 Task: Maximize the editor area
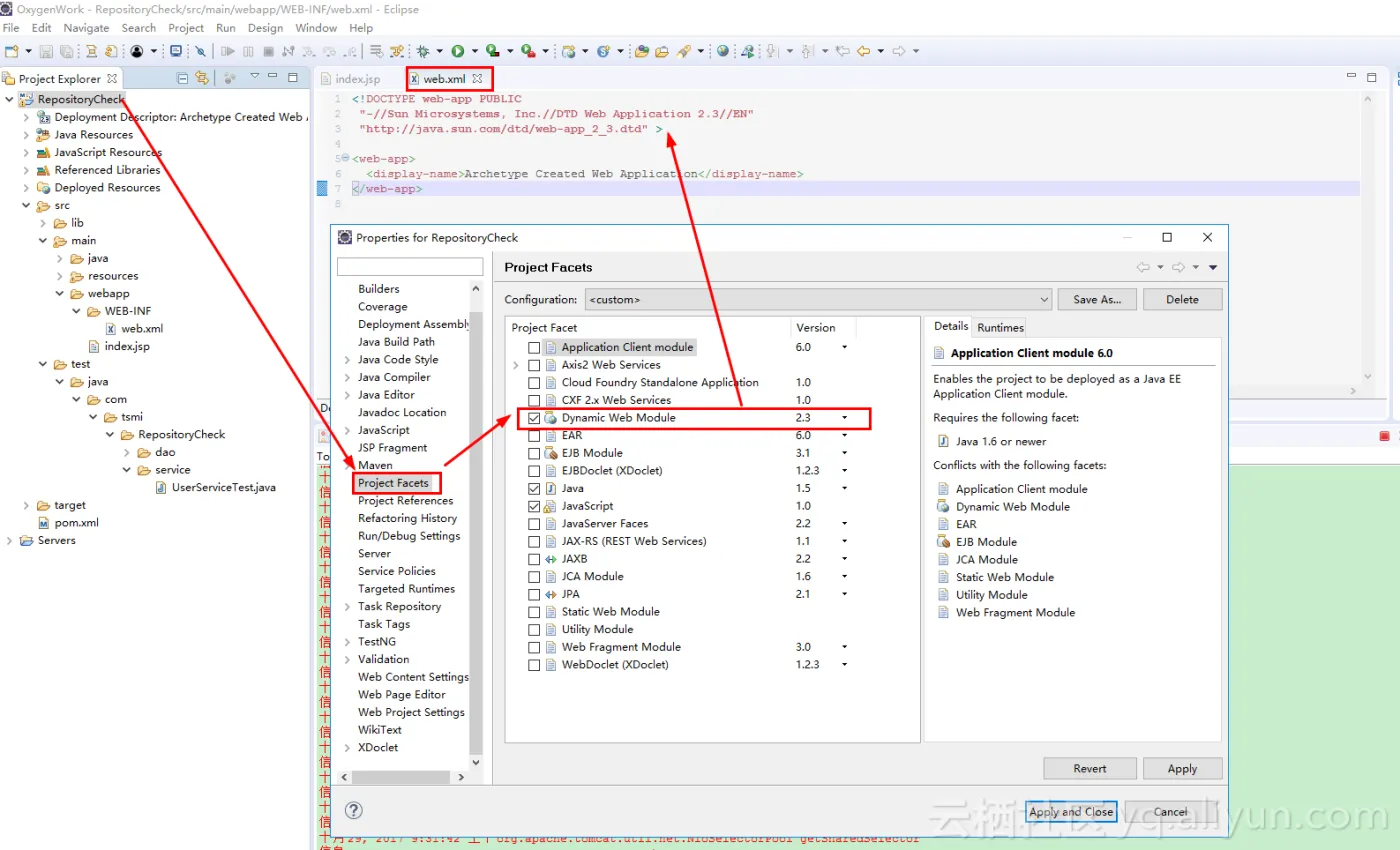point(1371,77)
